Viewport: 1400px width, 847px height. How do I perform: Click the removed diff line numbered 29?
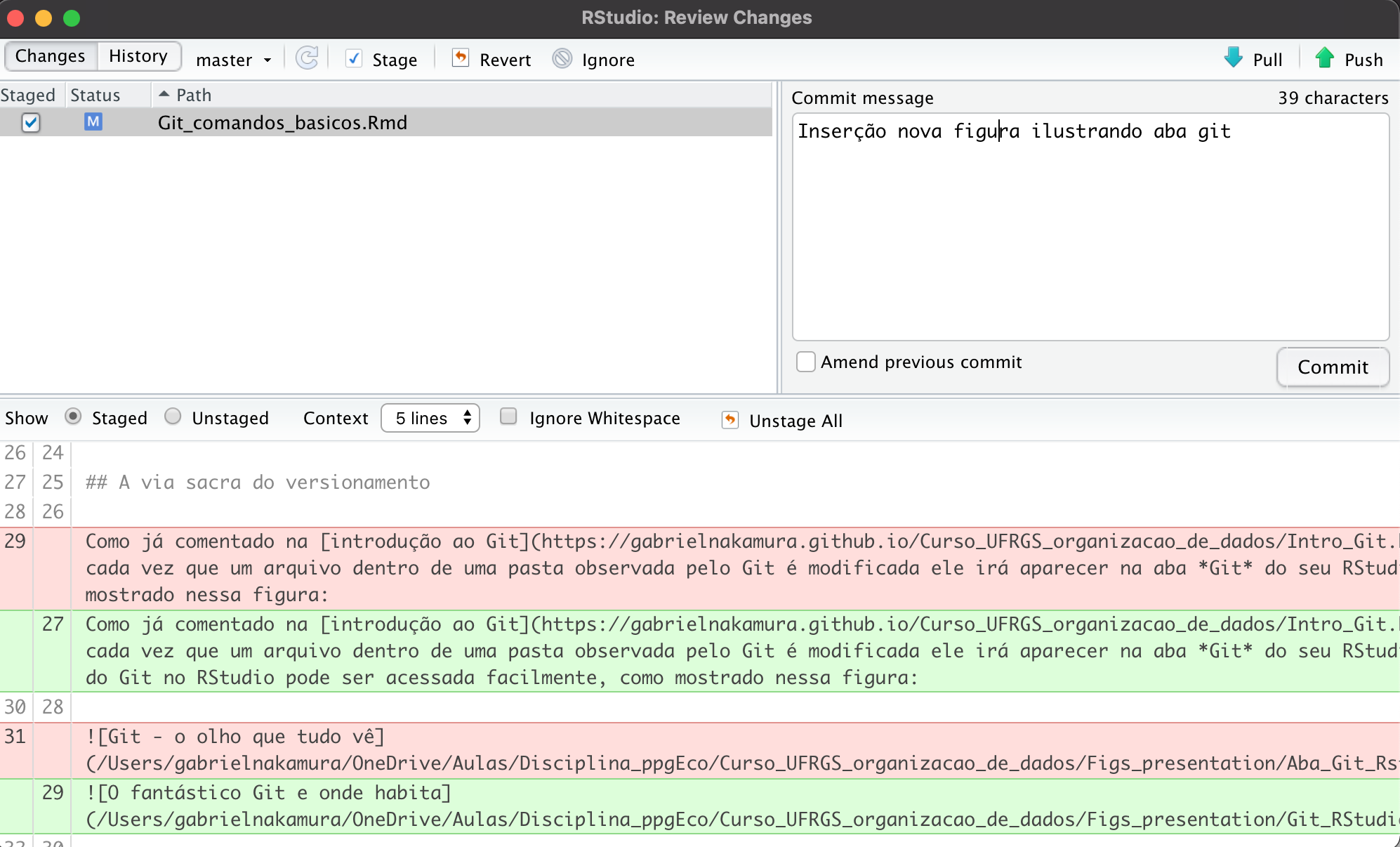click(x=700, y=568)
